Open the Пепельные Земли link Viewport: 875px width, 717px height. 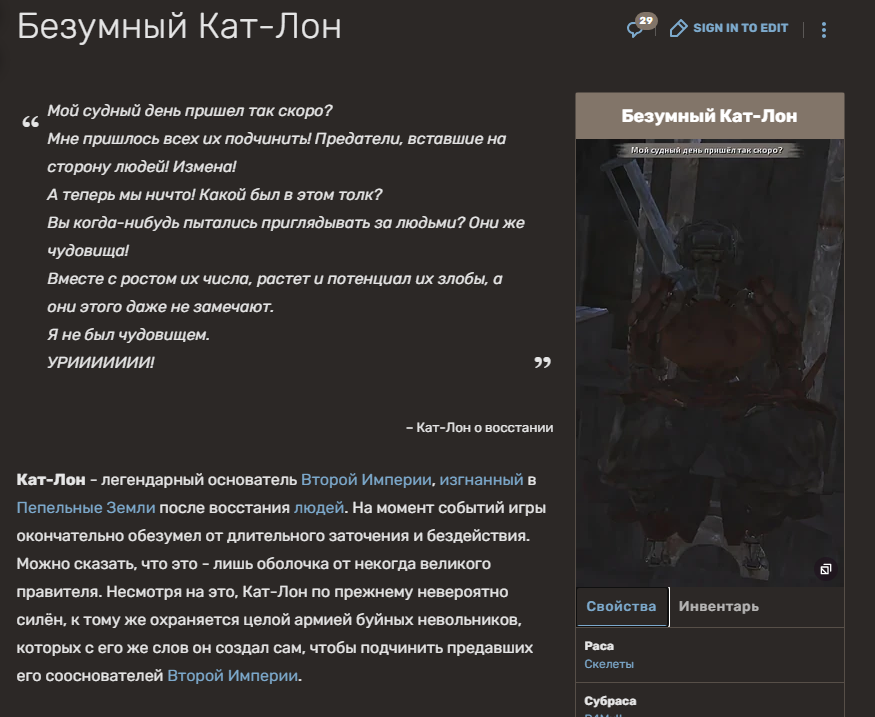(86, 508)
